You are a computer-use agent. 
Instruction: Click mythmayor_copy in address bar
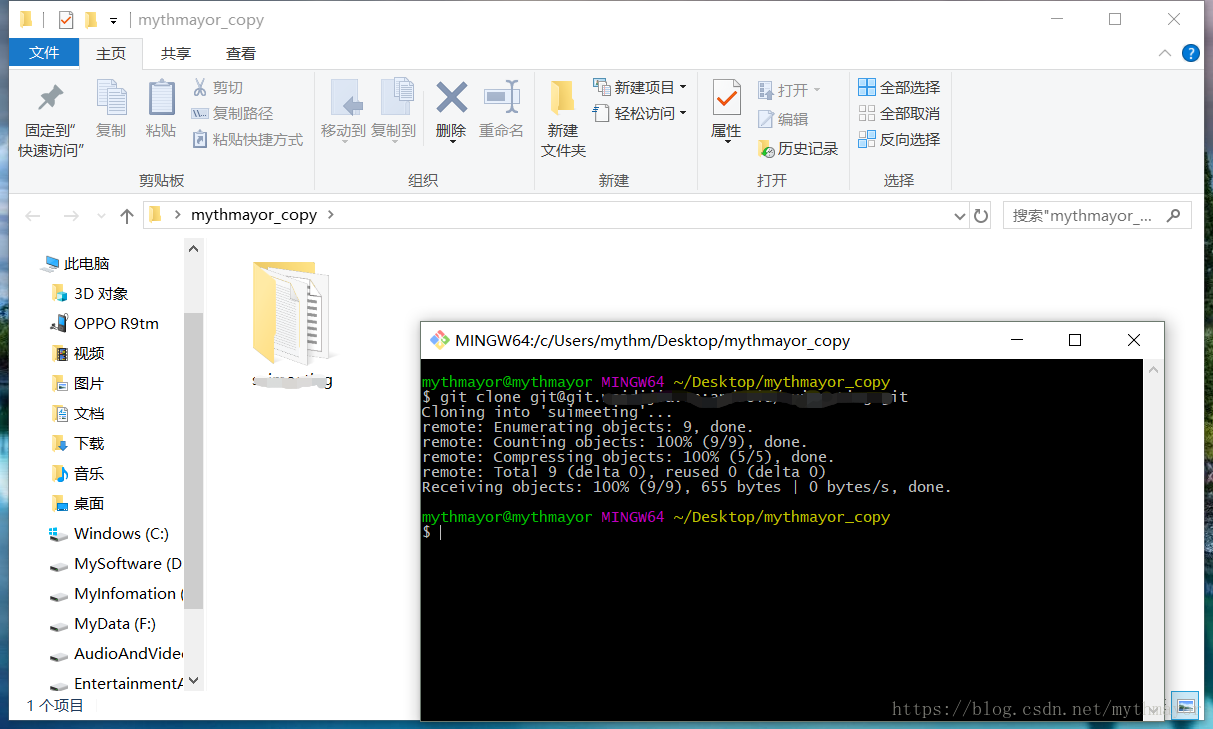click(x=254, y=215)
